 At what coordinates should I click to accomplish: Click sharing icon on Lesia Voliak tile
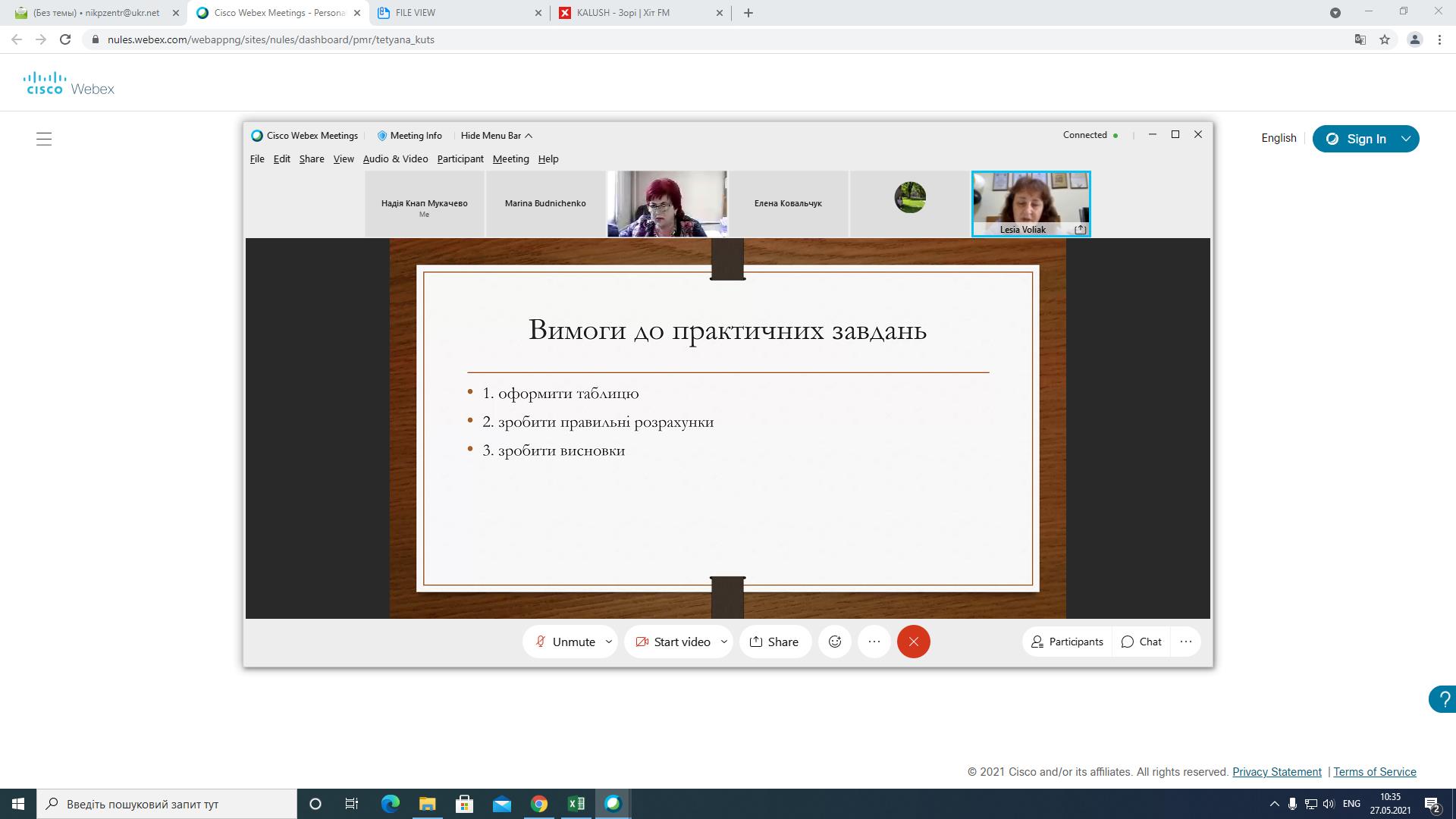[x=1081, y=229]
